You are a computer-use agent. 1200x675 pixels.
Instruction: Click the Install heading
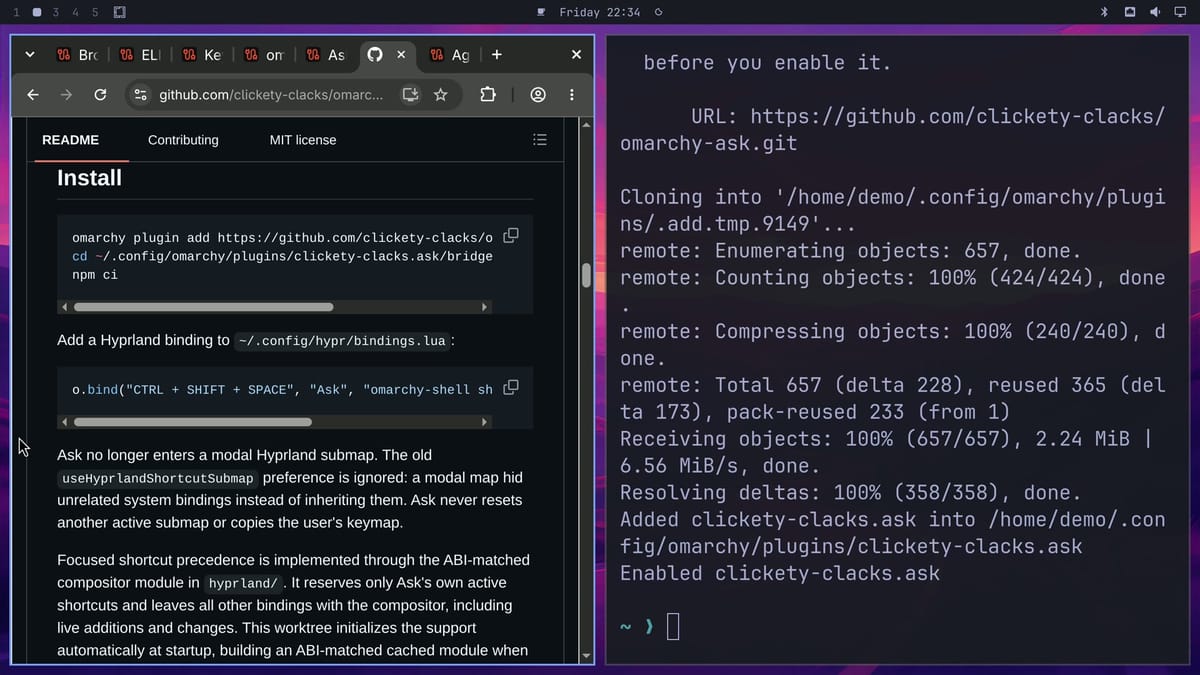coord(89,178)
